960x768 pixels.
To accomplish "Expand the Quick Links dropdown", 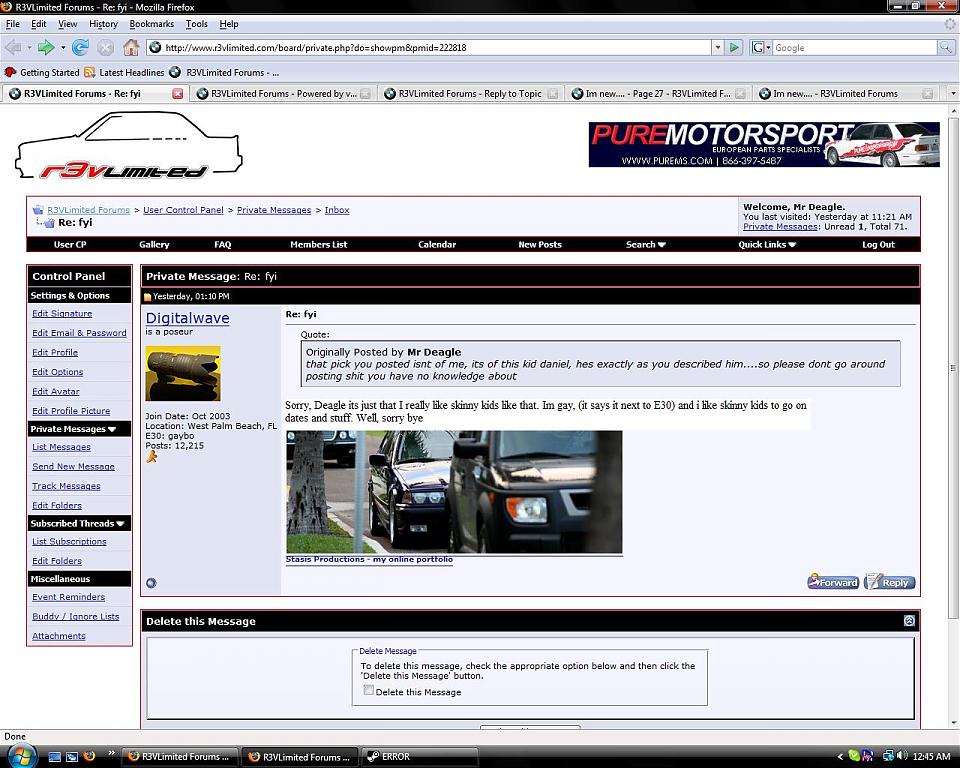I will tap(767, 244).
